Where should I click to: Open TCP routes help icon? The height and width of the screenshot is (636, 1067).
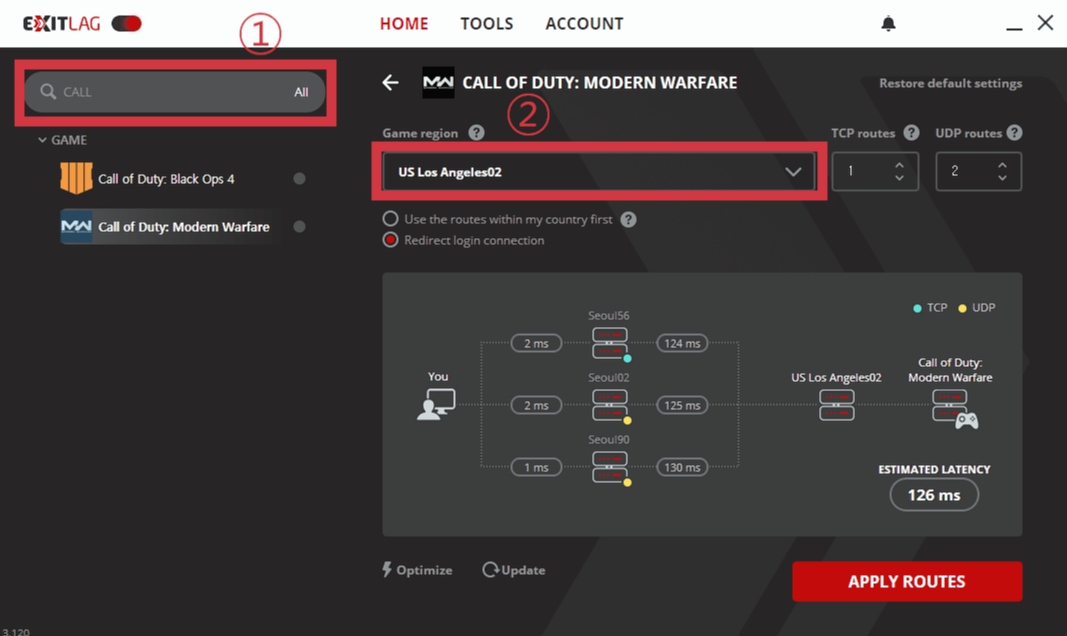911,133
